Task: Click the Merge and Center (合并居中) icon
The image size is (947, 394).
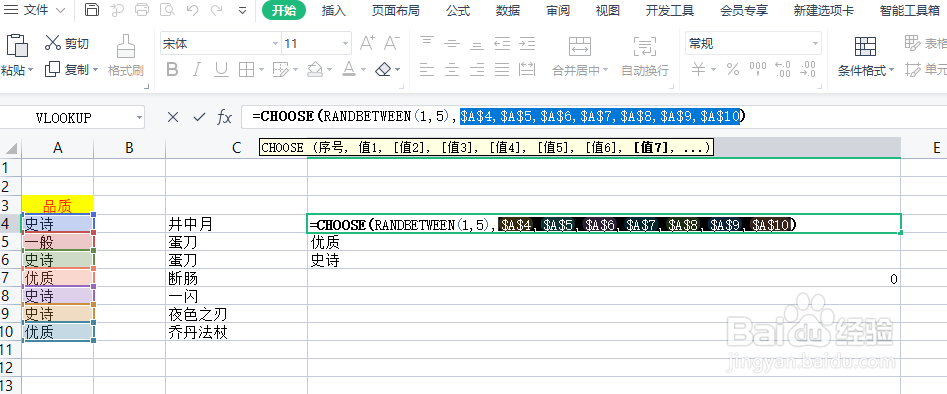Action: tap(580, 46)
